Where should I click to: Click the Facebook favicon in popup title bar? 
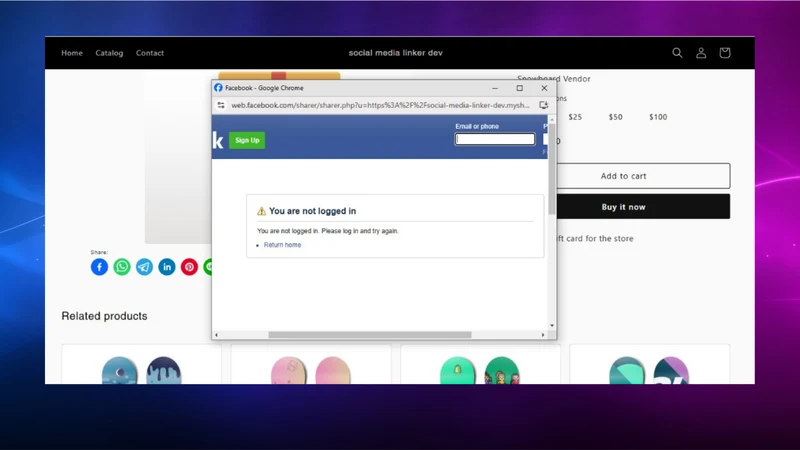[x=218, y=88]
